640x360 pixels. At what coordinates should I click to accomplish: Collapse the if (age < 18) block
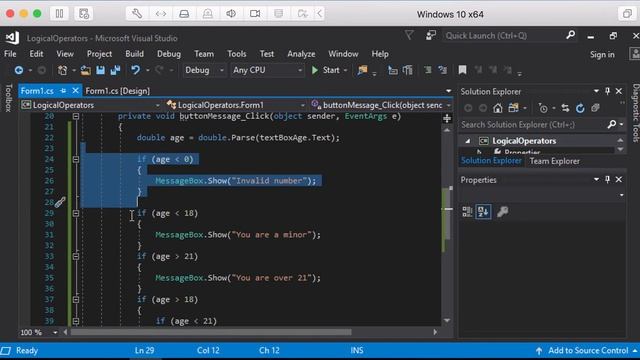pos(76,213)
